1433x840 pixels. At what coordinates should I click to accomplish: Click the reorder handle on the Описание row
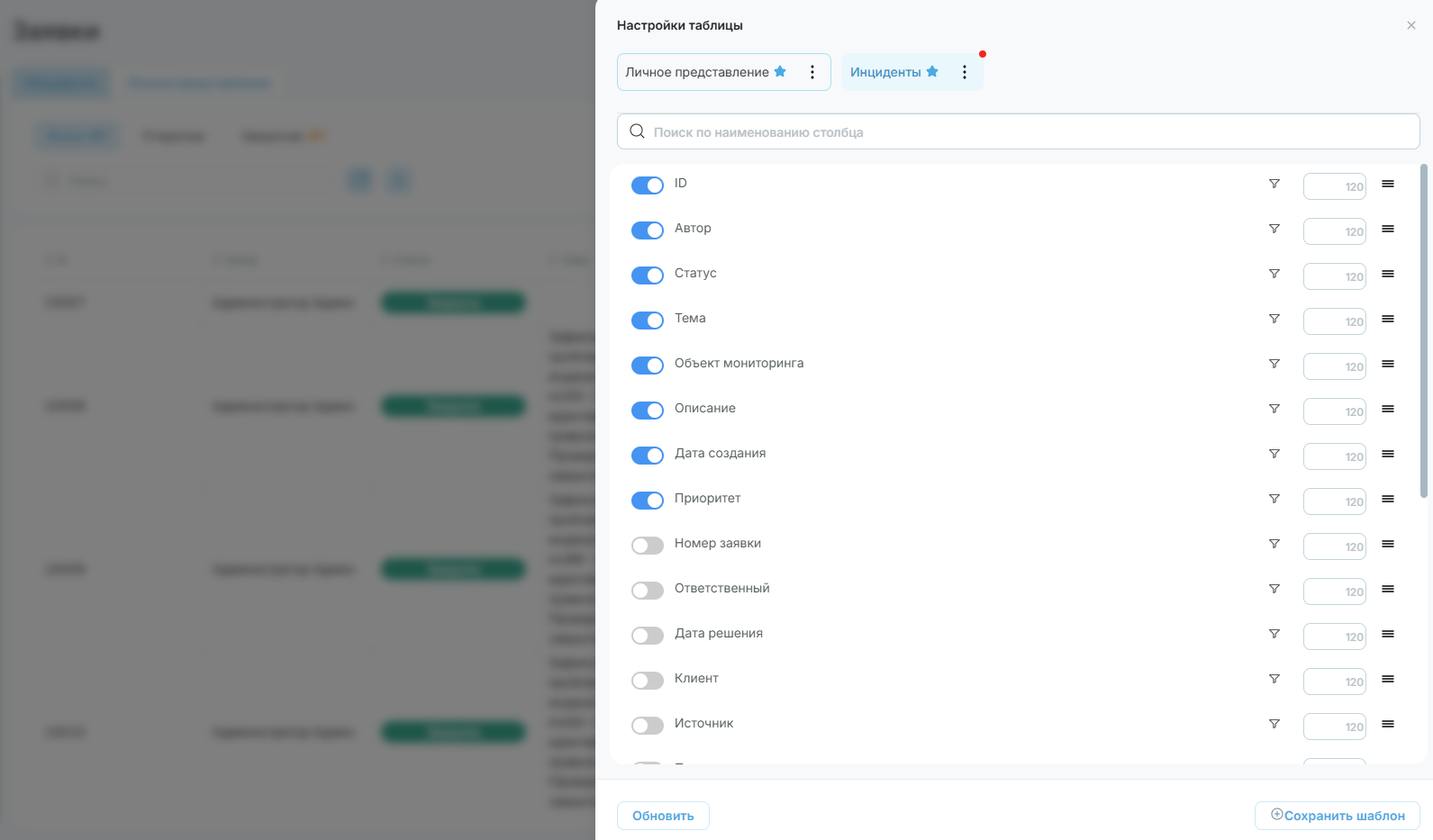[1388, 409]
